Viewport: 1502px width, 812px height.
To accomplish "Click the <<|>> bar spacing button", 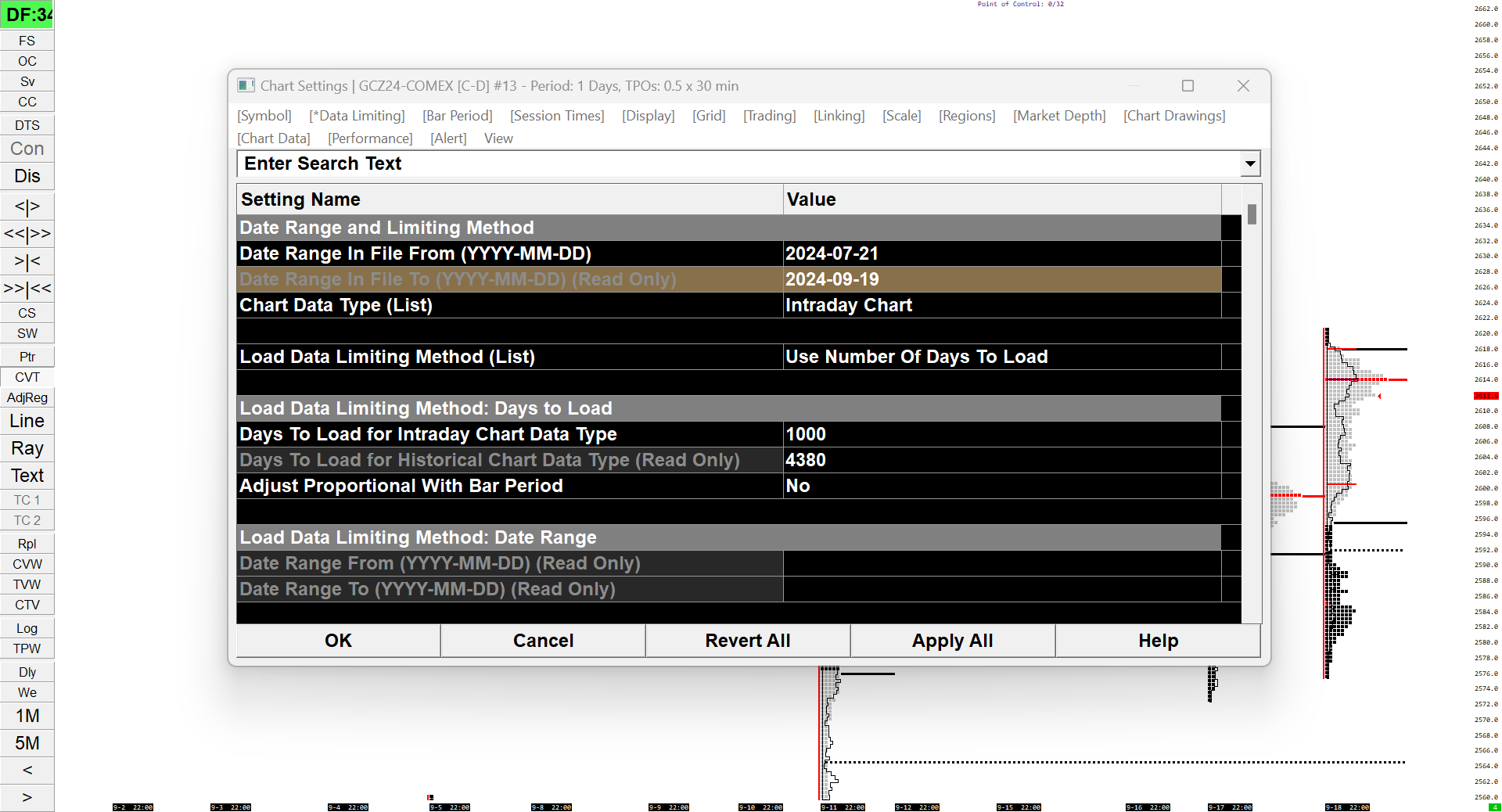I will [x=27, y=234].
